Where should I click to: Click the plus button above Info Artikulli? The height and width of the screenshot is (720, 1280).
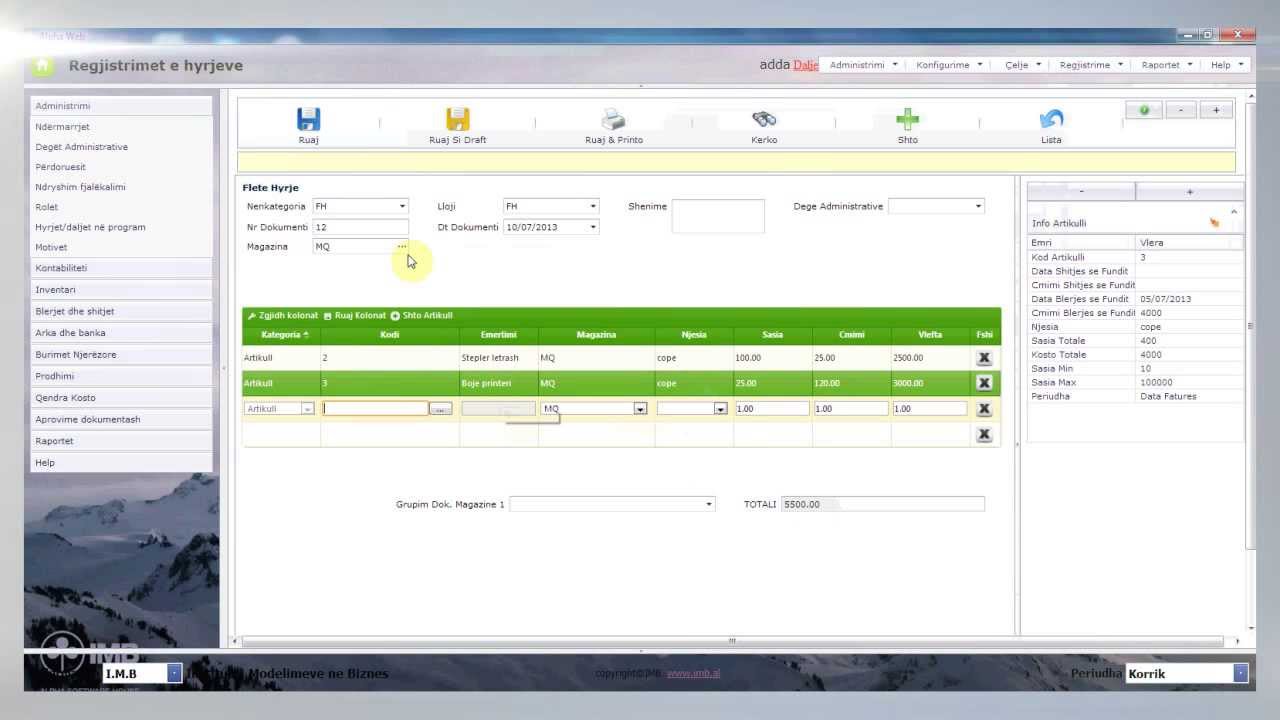pyautogui.click(x=1190, y=191)
